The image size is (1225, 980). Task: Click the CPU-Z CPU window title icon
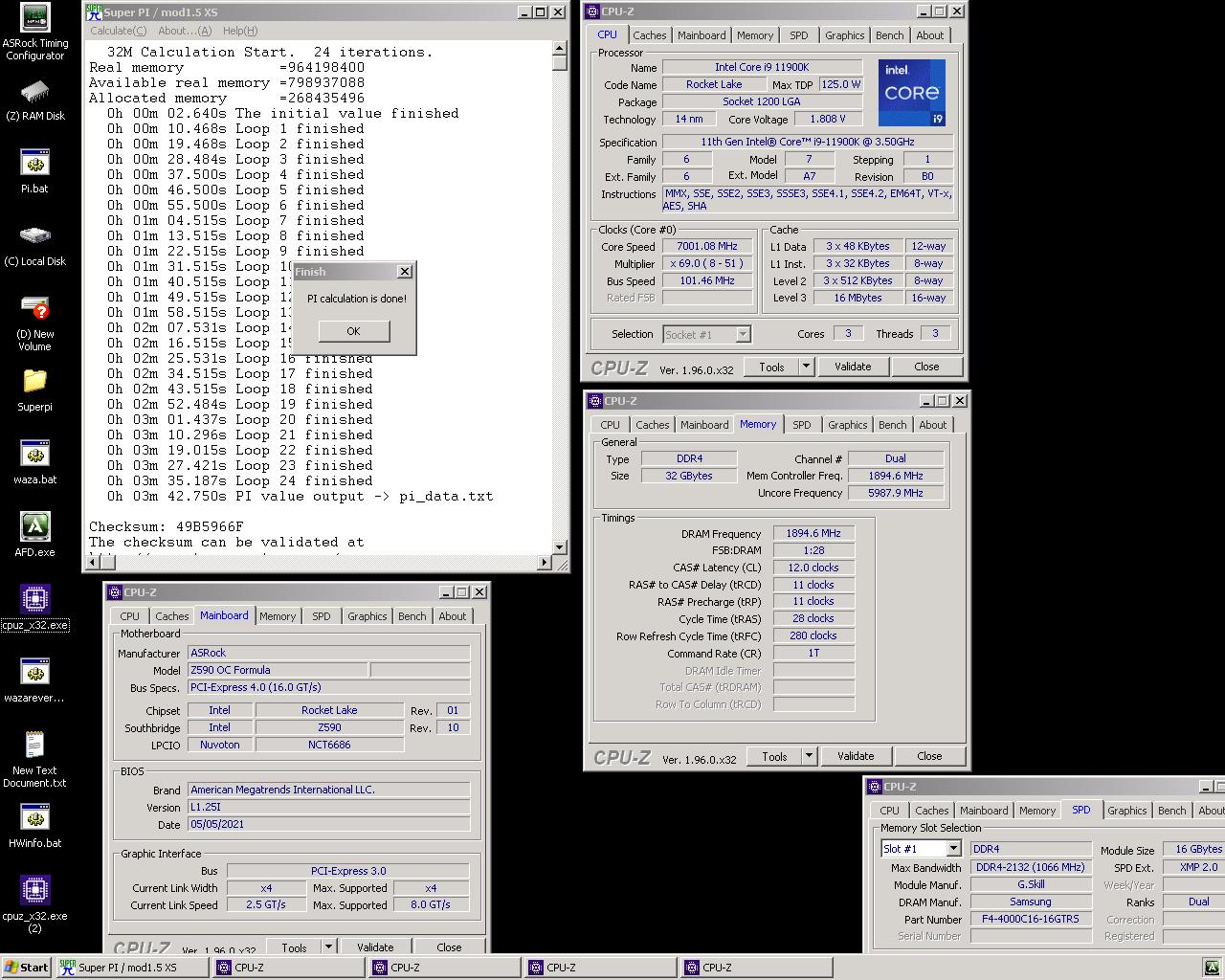coord(593,11)
